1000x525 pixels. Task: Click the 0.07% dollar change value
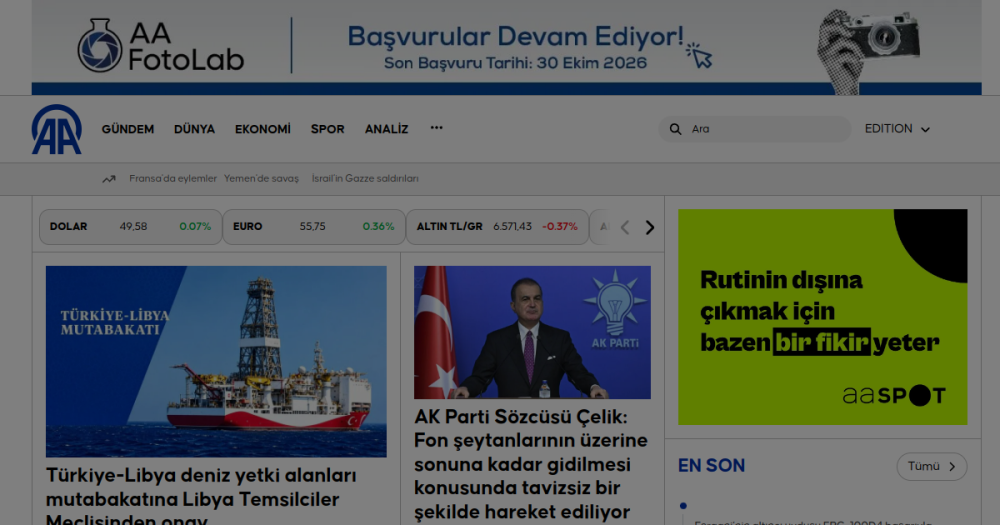[x=195, y=226]
